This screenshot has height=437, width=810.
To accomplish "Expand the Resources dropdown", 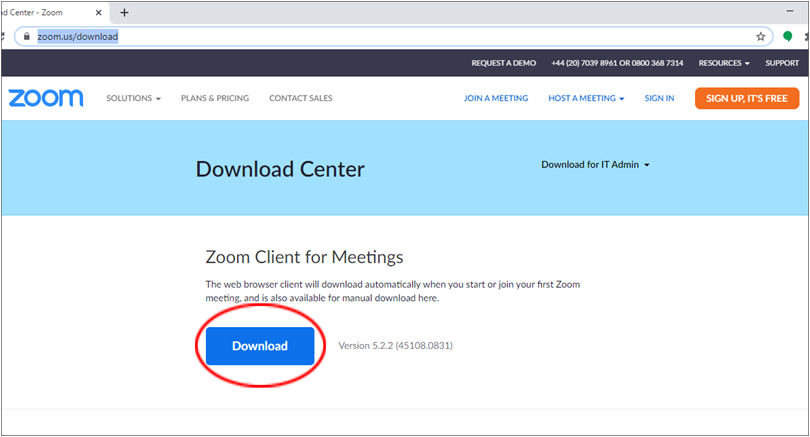I will pos(724,63).
